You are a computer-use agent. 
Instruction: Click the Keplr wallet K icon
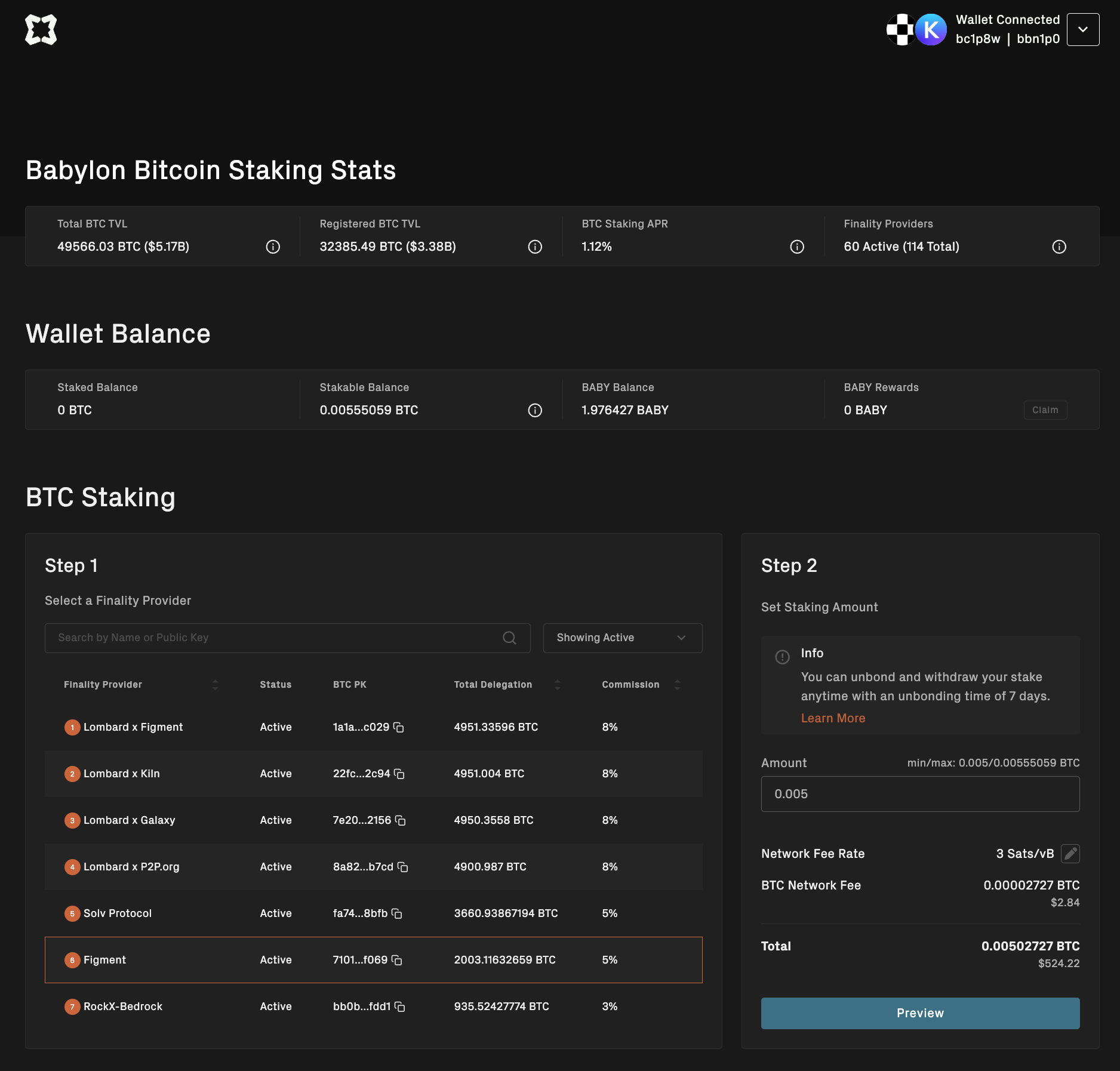point(931,29)
